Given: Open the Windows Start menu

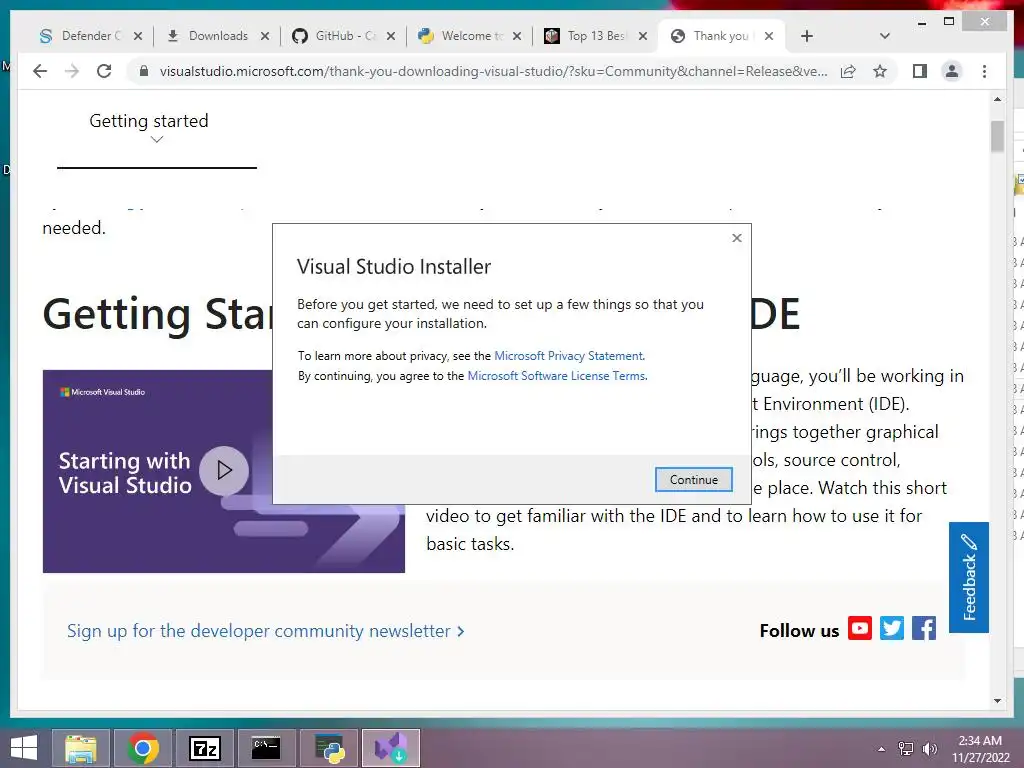Looking at the screenshot, I should (24, 748).
